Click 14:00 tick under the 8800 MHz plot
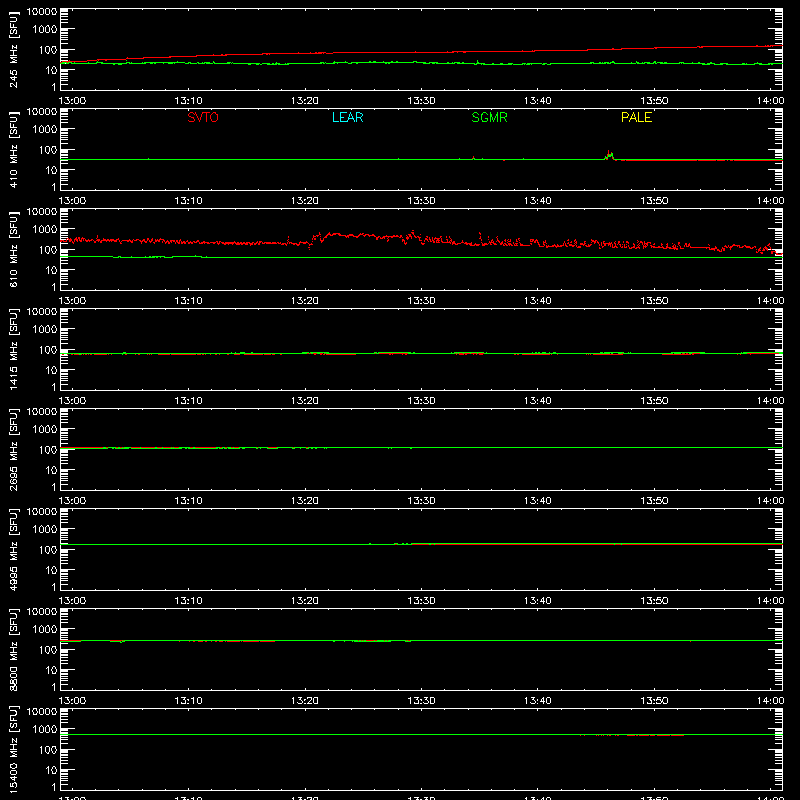The width and height of the screenshot is (800, 800). click(770, 701)
